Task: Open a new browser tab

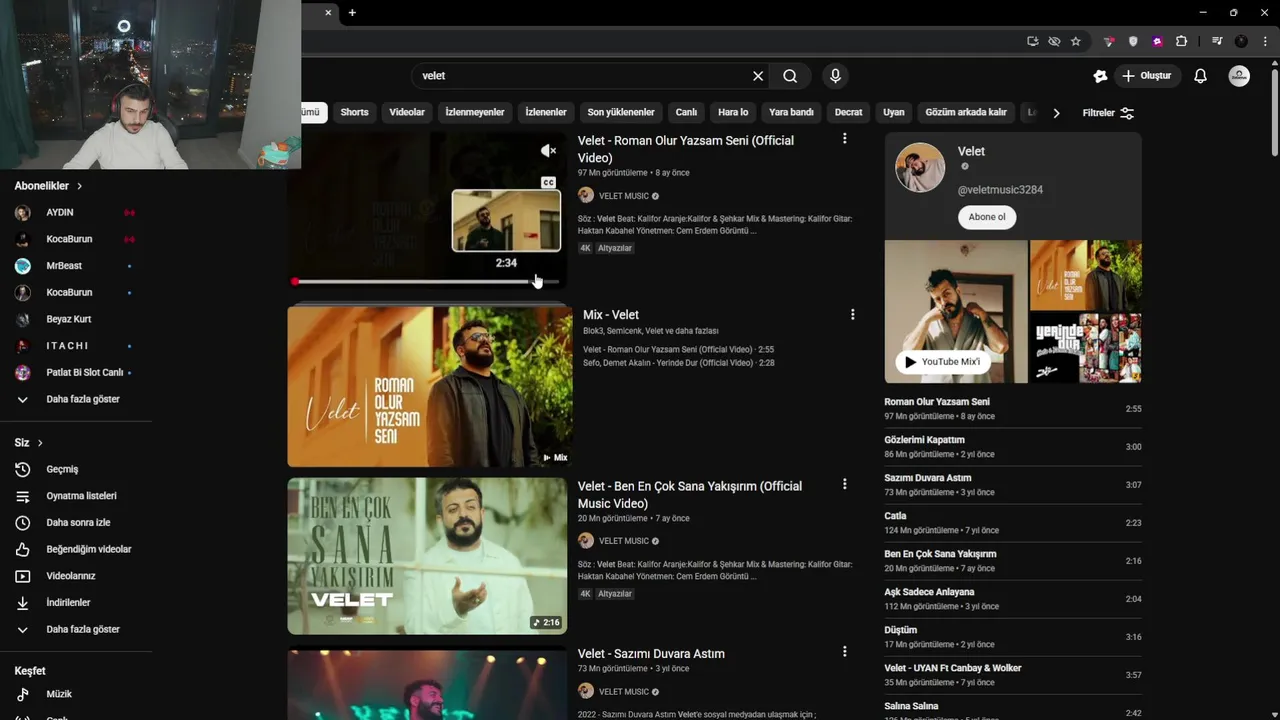Action: (x=352, y=13)
